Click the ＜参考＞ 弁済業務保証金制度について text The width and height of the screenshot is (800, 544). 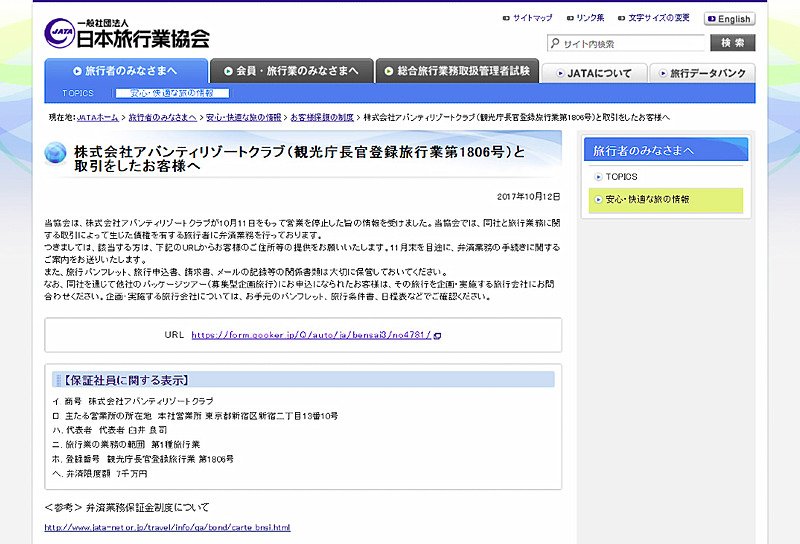127,507
